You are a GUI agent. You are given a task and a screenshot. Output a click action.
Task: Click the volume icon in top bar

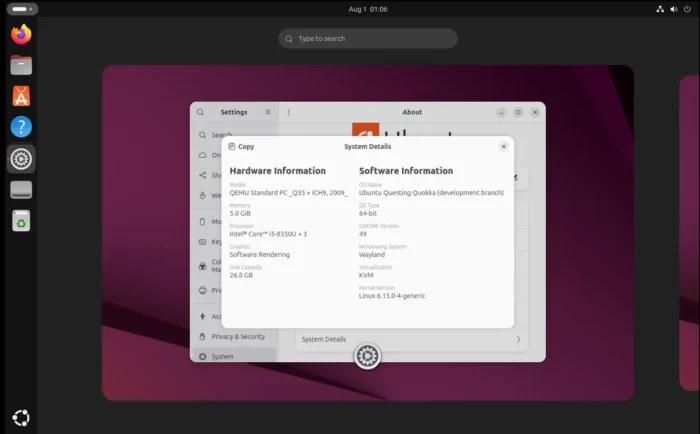click(x=675, y=9)
